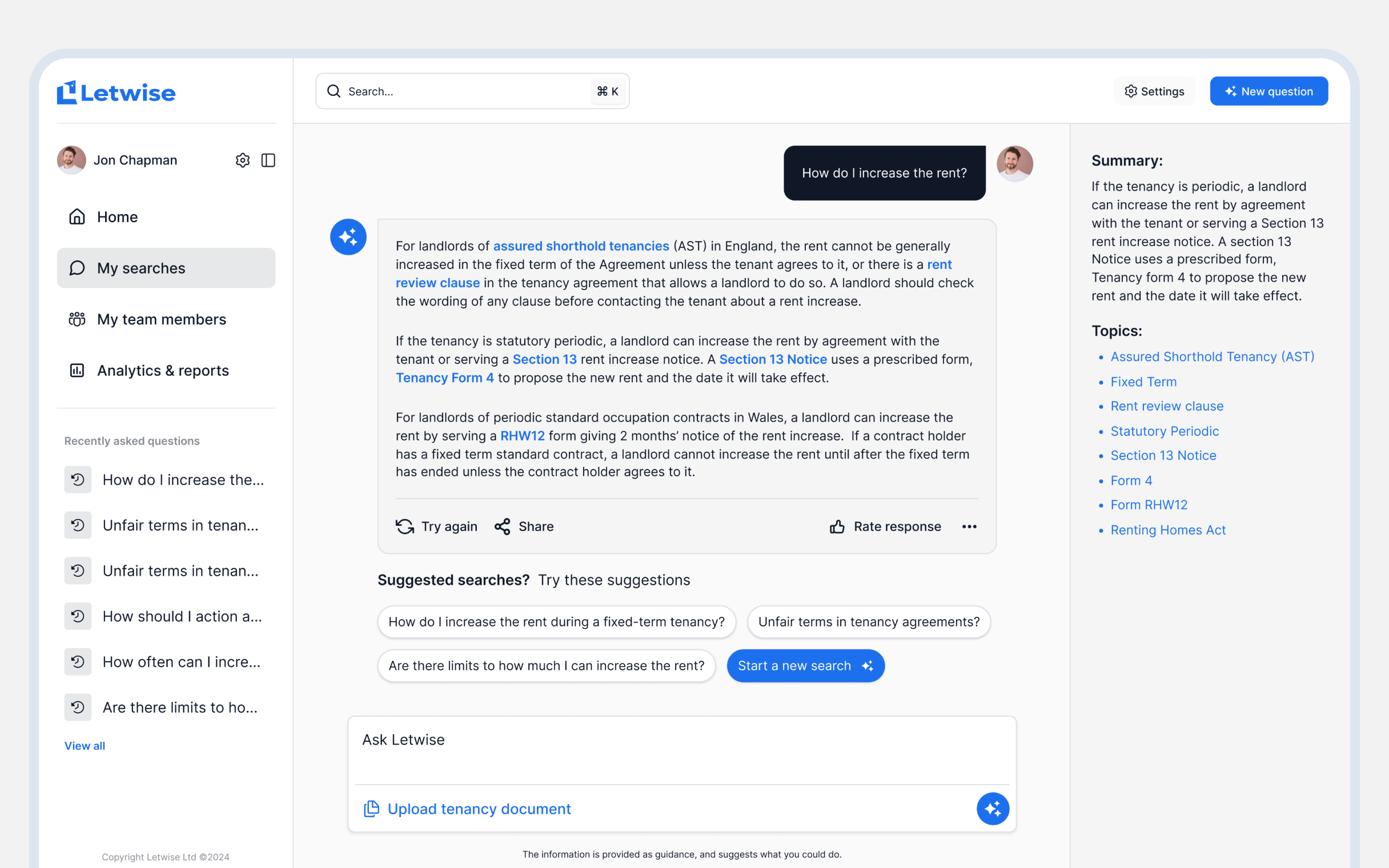Open recent question 'How do I increase the...'
Viewport: 1389px width, 868px height.
point(183,479)
